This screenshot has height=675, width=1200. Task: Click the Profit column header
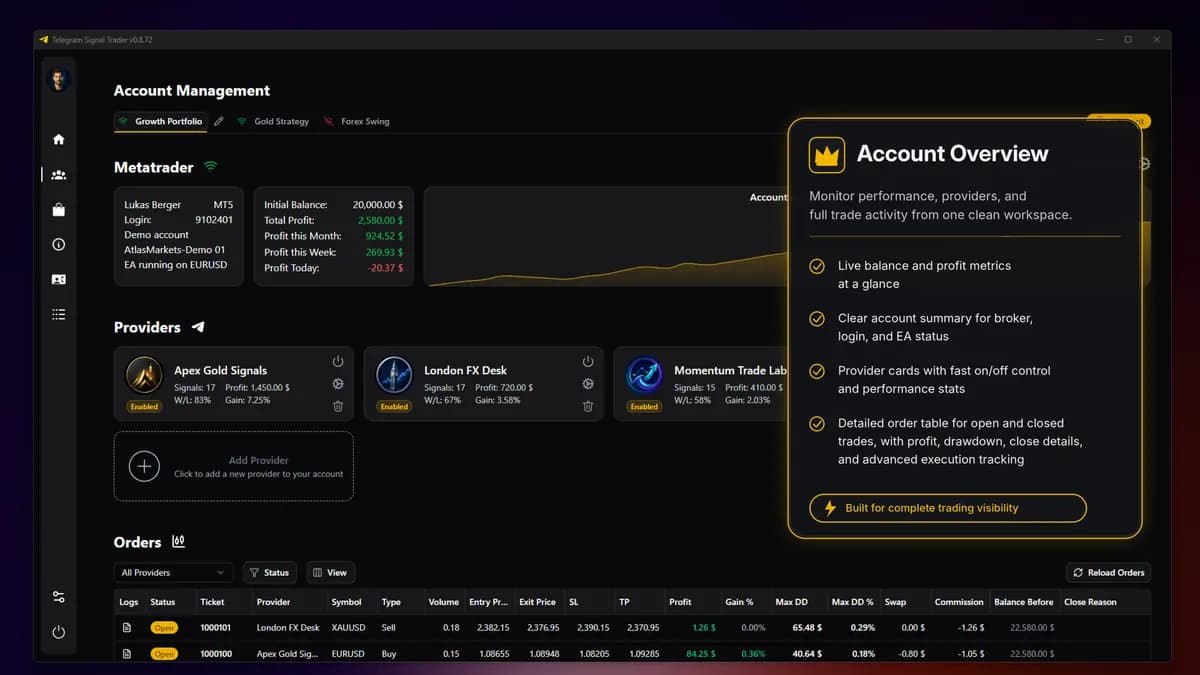point(680,602)
